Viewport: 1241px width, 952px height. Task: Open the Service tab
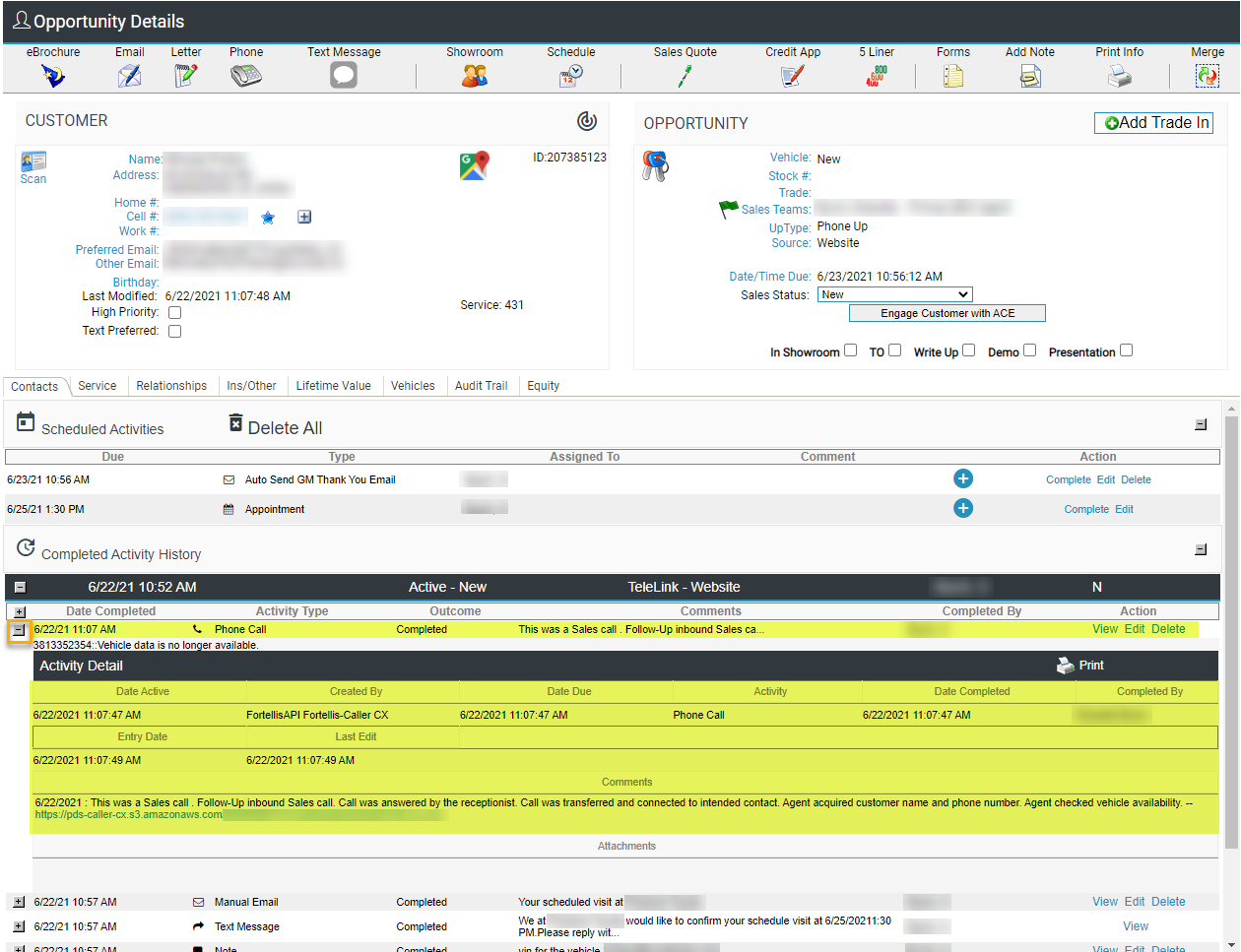click(98, 386)
